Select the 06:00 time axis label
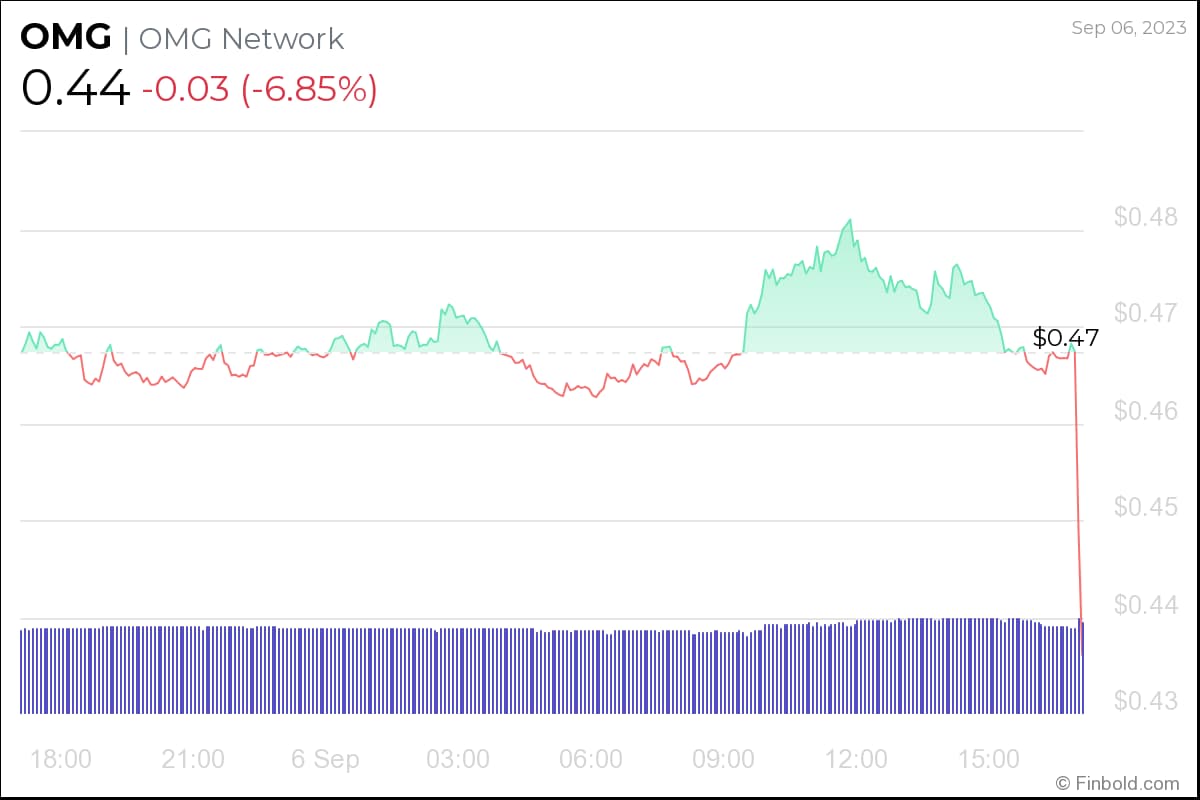Image resolution: width=1200 pixels, height=800 pixels. click(591, 759)
